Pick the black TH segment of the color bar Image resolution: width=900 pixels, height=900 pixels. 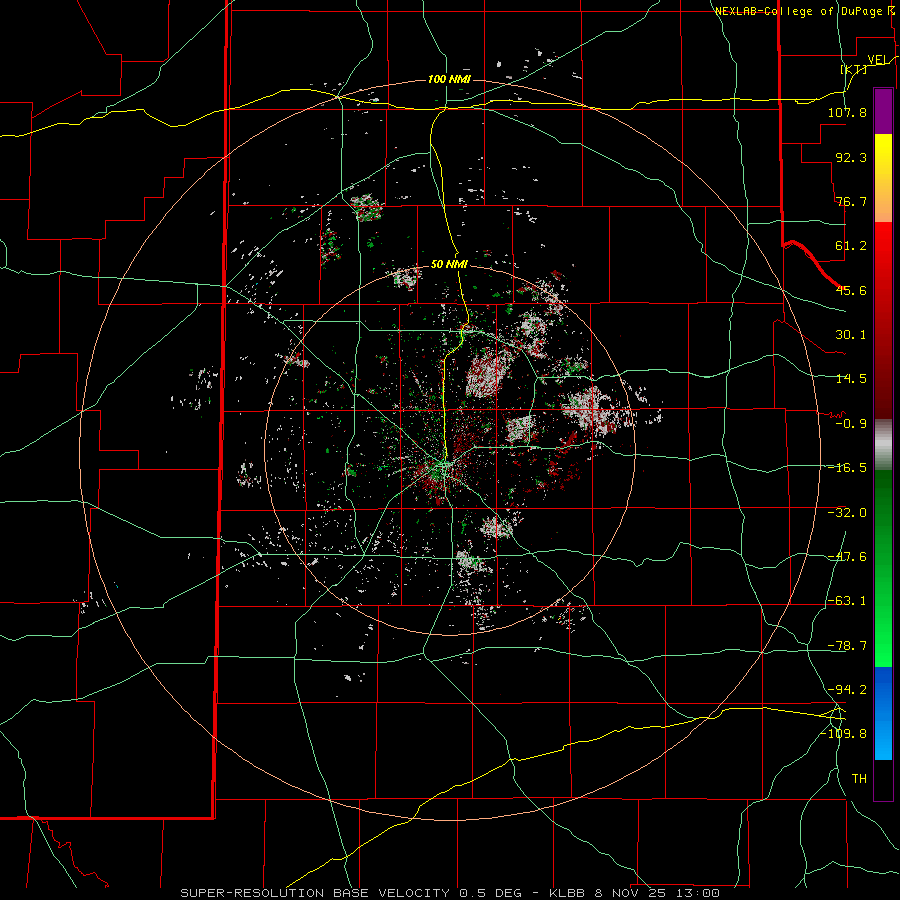(x=883, y=779)
